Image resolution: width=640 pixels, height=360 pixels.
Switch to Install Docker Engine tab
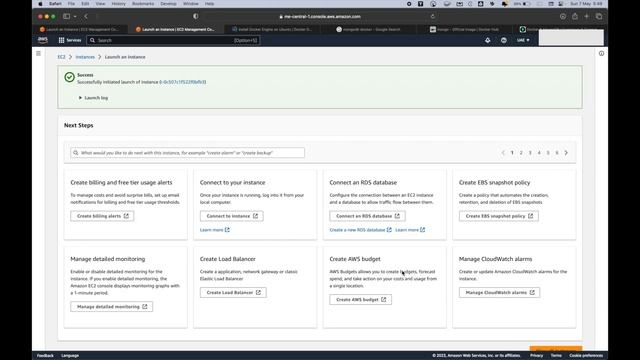click(x=272, y=29)
